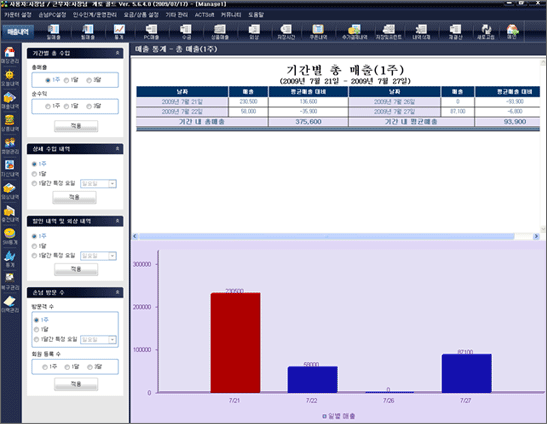
Task: Select 1달 radio under 총매출
Action: click(x=66, y=80)
